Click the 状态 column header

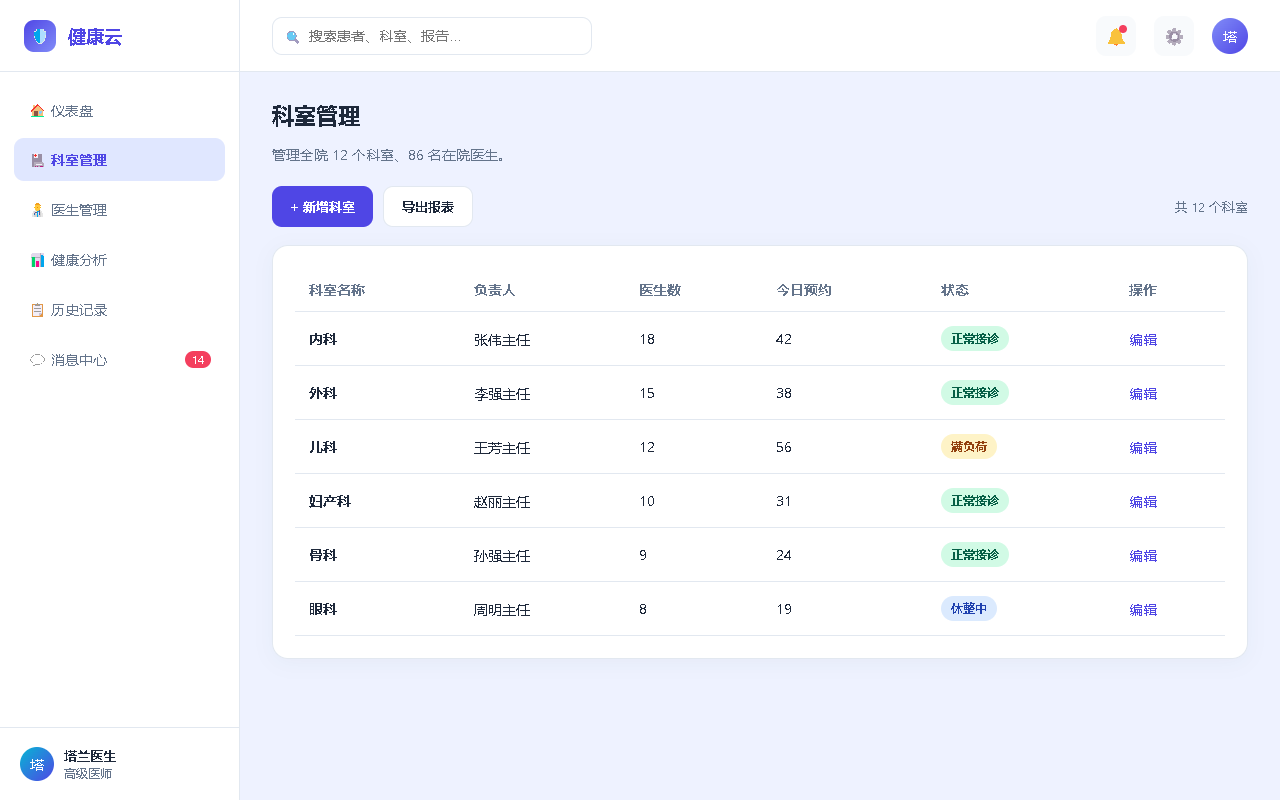coord(955,290)
